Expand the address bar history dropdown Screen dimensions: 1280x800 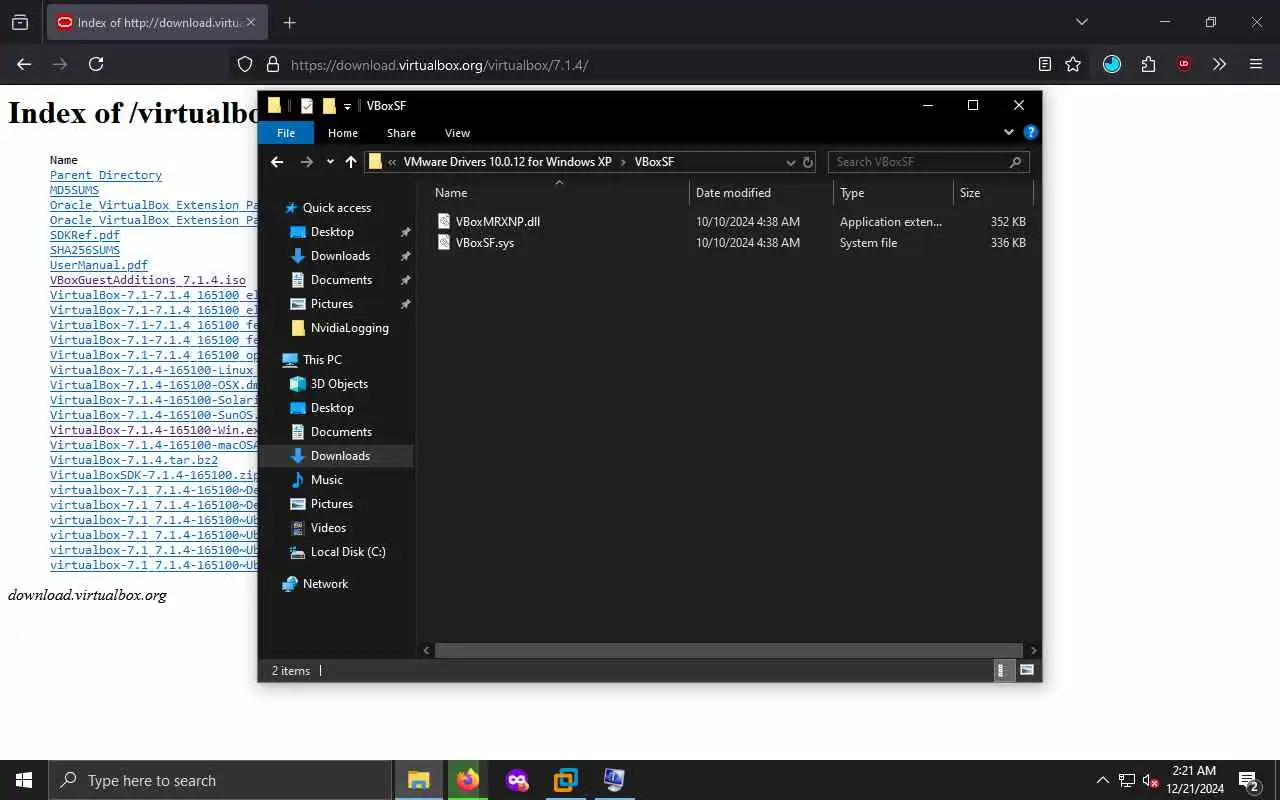(790, 162)
